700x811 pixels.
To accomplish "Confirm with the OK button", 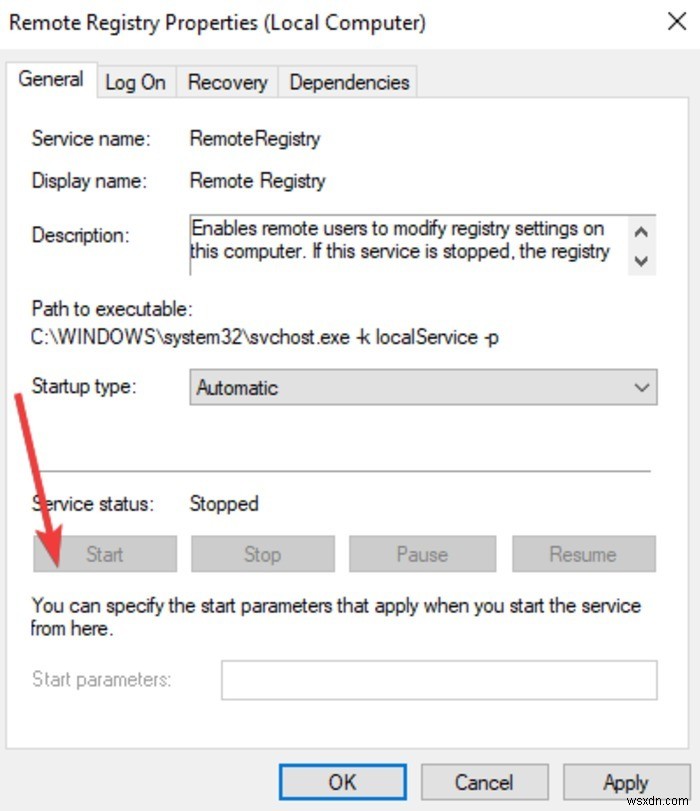I will tap(342, 783).
